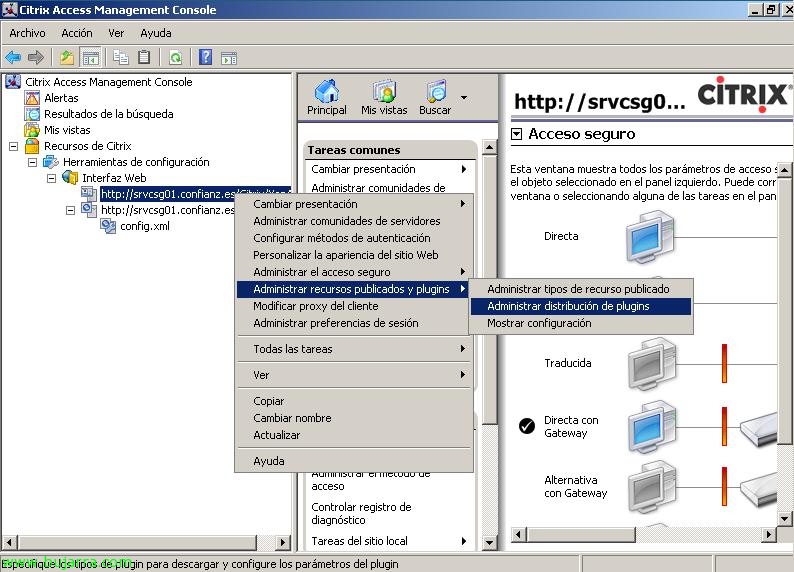Choose Copiar in context menu
The image size is (794, 572).
[353, 401]
